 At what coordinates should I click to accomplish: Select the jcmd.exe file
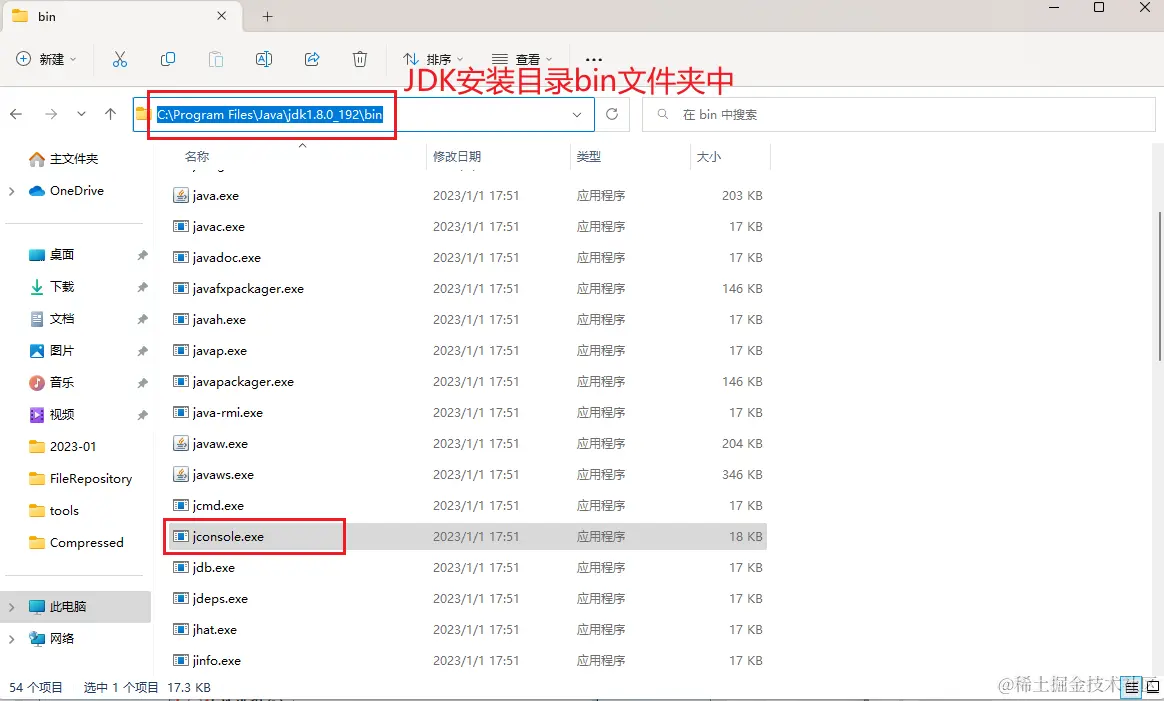[468, 506]
